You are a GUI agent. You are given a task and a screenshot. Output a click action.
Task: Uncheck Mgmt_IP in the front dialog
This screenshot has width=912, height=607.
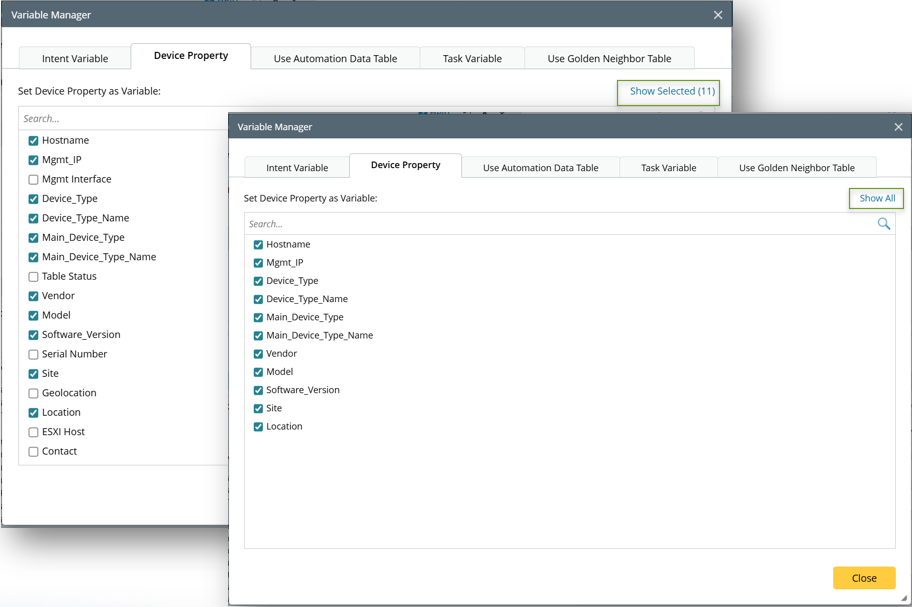258,263
